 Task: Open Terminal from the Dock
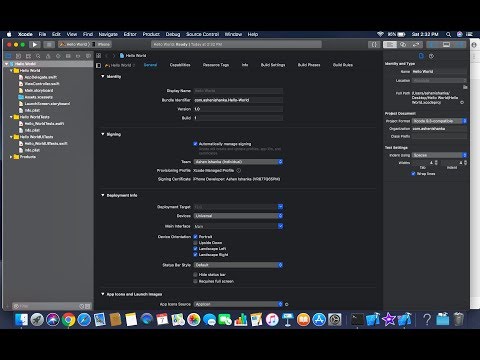point(357,320)
